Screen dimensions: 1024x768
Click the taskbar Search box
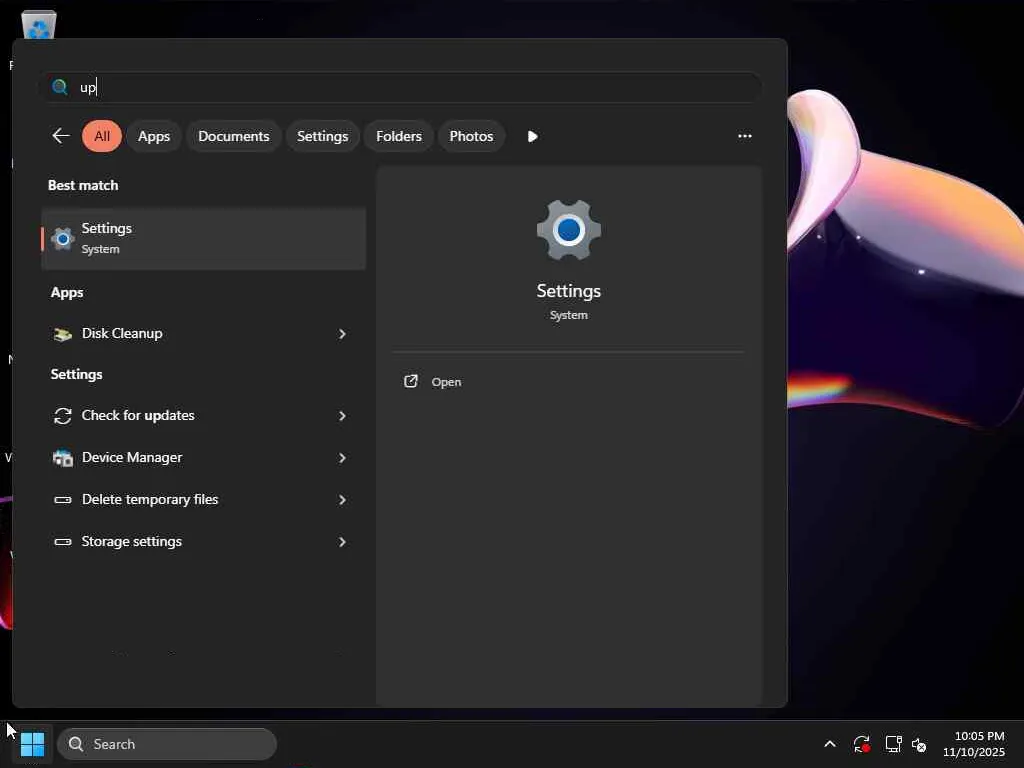pos(167,744)
